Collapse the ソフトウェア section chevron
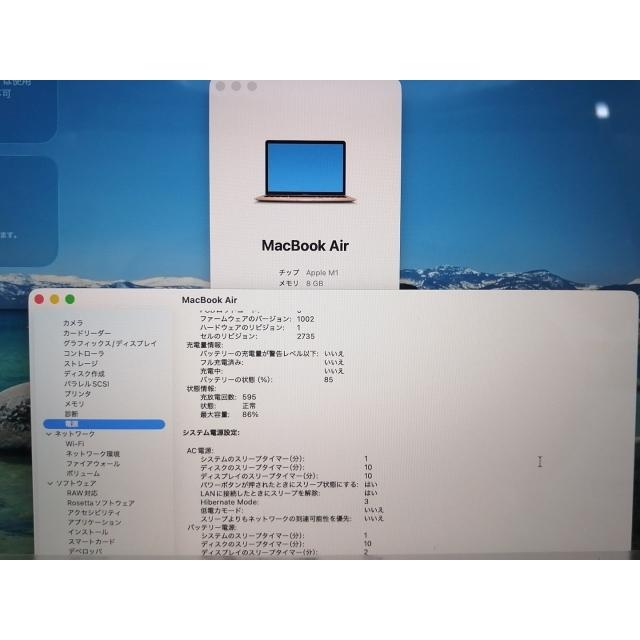 pyautogui.click(x=50, y=483)
